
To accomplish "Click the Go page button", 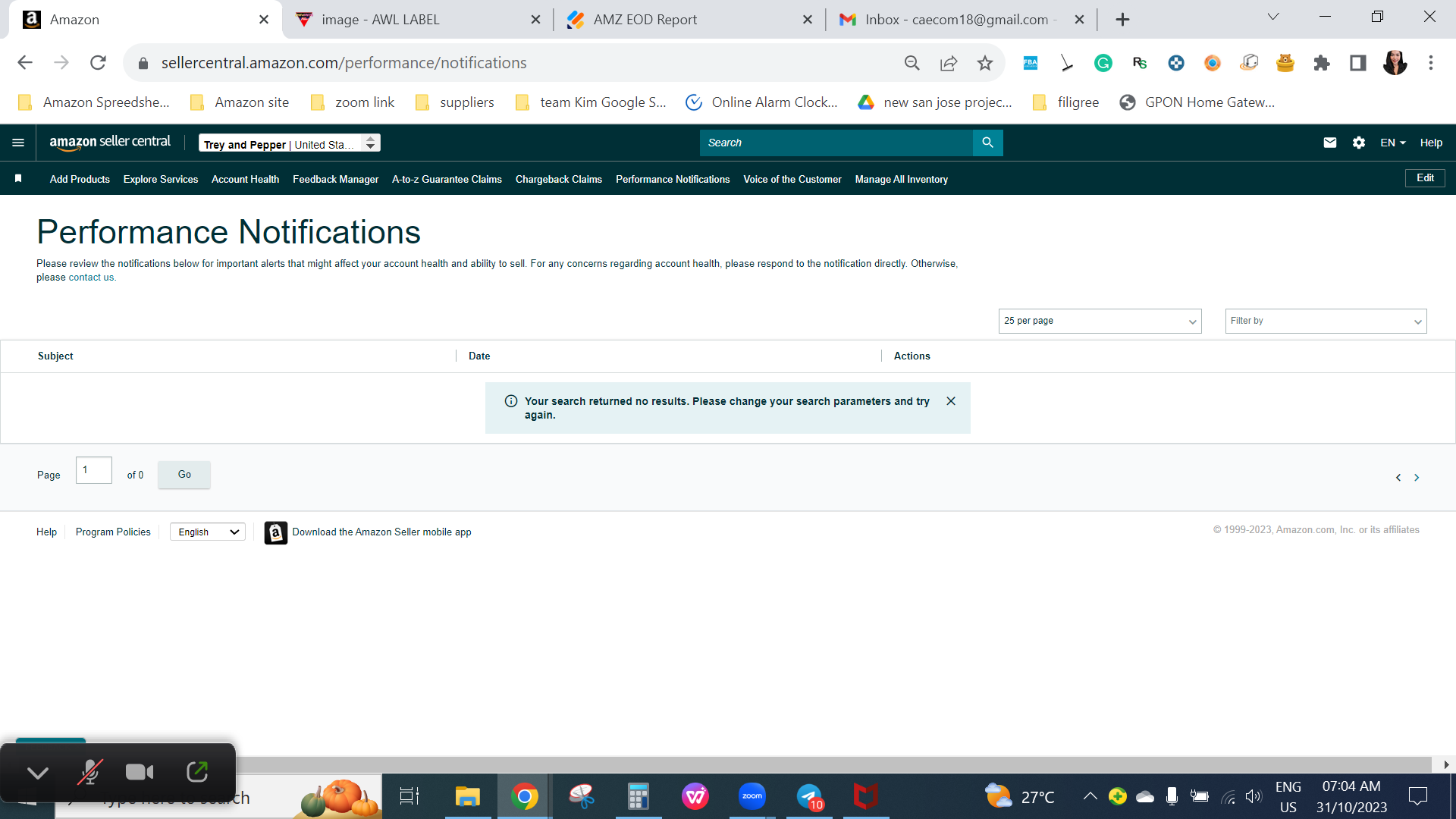I will click(184, 475).
